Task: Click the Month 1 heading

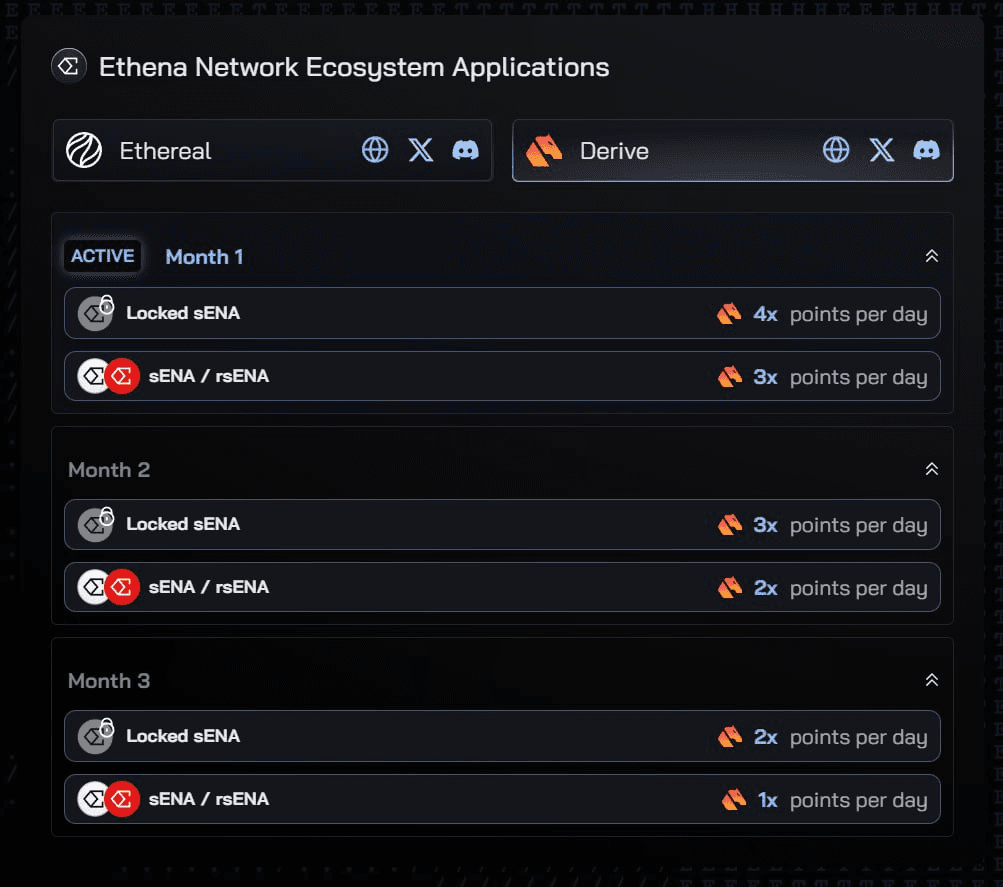Action: point(204,256)
